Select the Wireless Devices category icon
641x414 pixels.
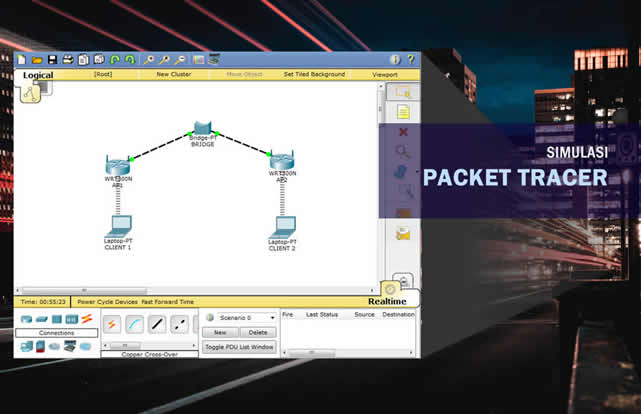pos(72,319)
